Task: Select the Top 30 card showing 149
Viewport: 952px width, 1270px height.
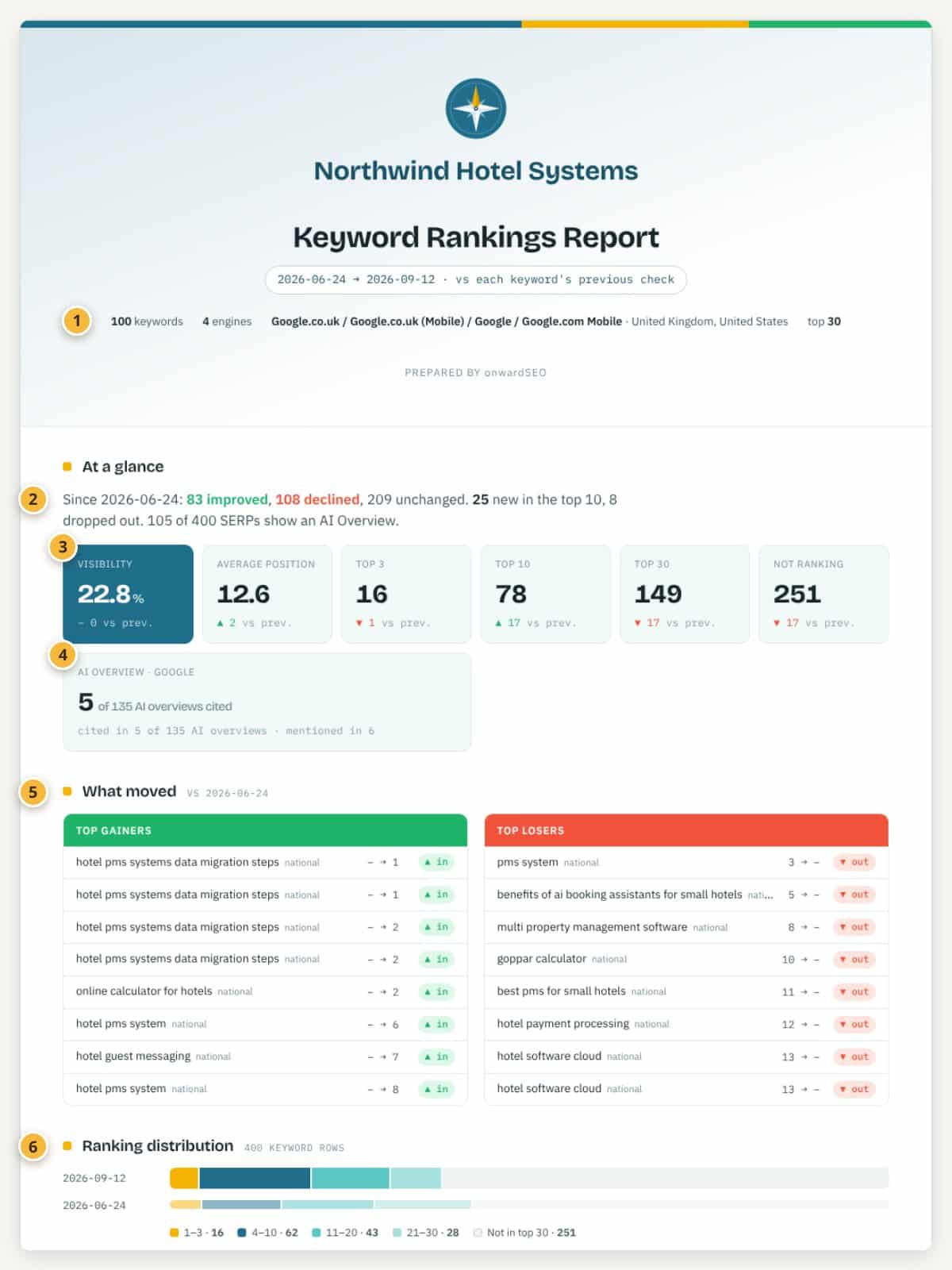Action: point(685,594)
